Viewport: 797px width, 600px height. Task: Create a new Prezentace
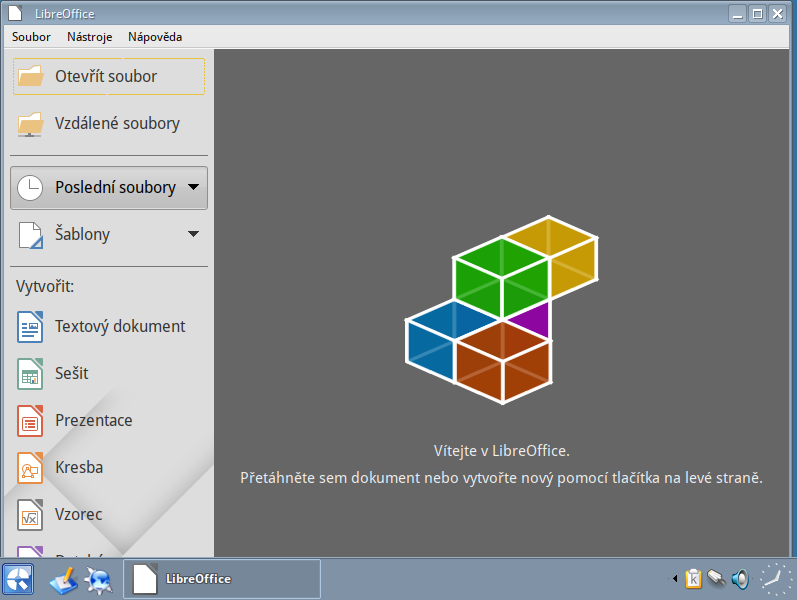(x=109, y=421)
